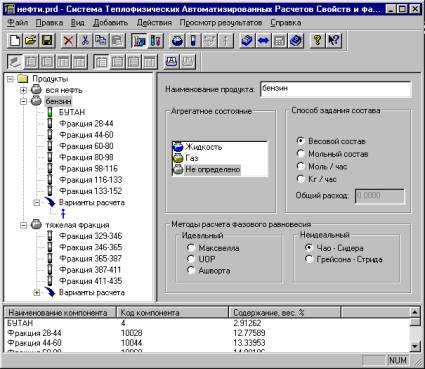
Task: Select Фракция 98-116 in the product tree
Action: pyautogui.click(x=88, y=168)
